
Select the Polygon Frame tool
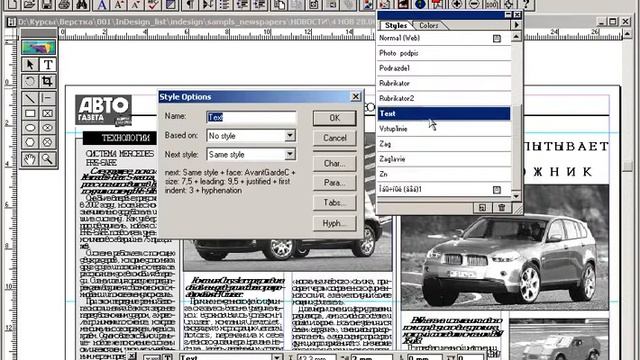click(48, 142)
